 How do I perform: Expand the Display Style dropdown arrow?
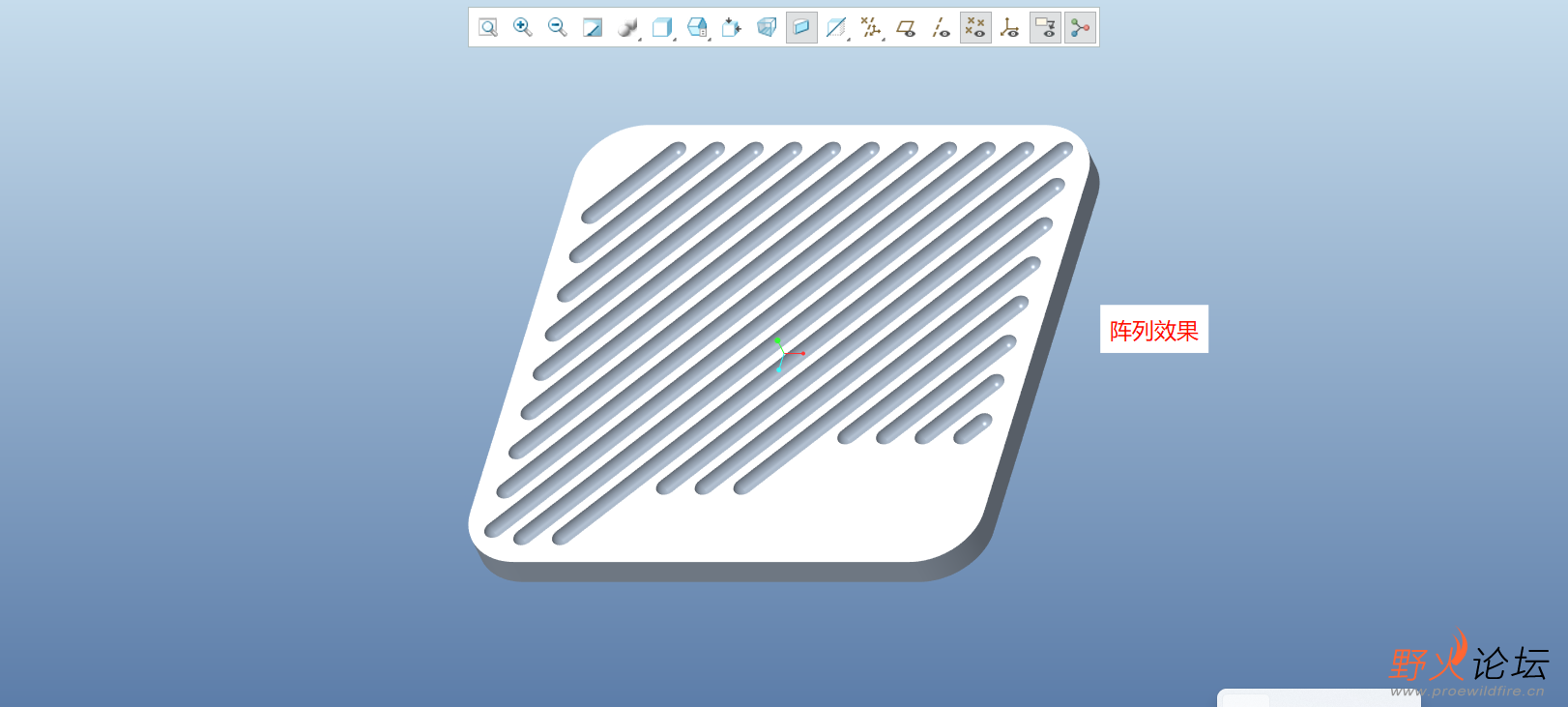click(675, 39)
